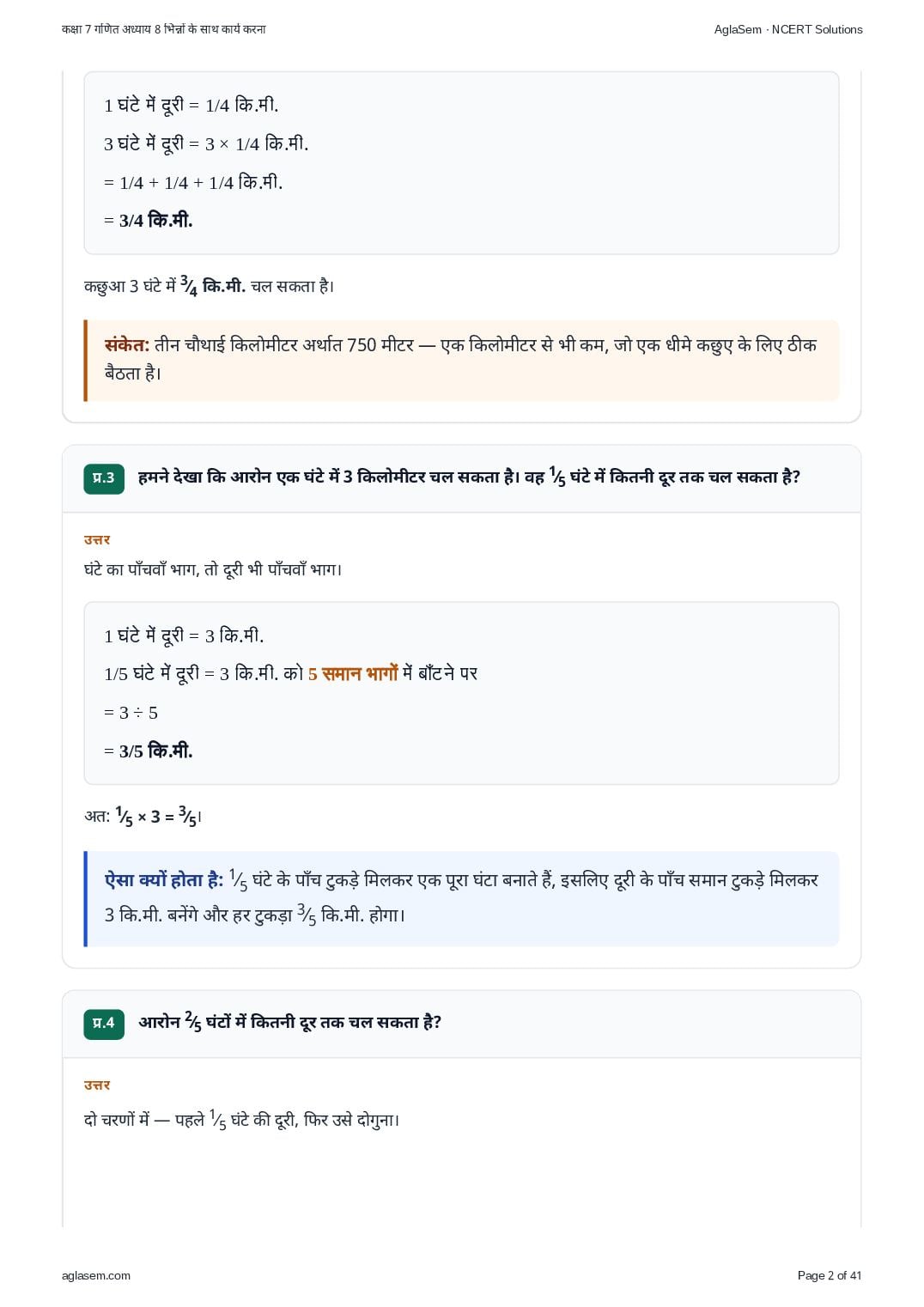
Task: Click the blue ऐसा क्यों होता है: label
Action: pyautogui.click(x=164, y=880)
